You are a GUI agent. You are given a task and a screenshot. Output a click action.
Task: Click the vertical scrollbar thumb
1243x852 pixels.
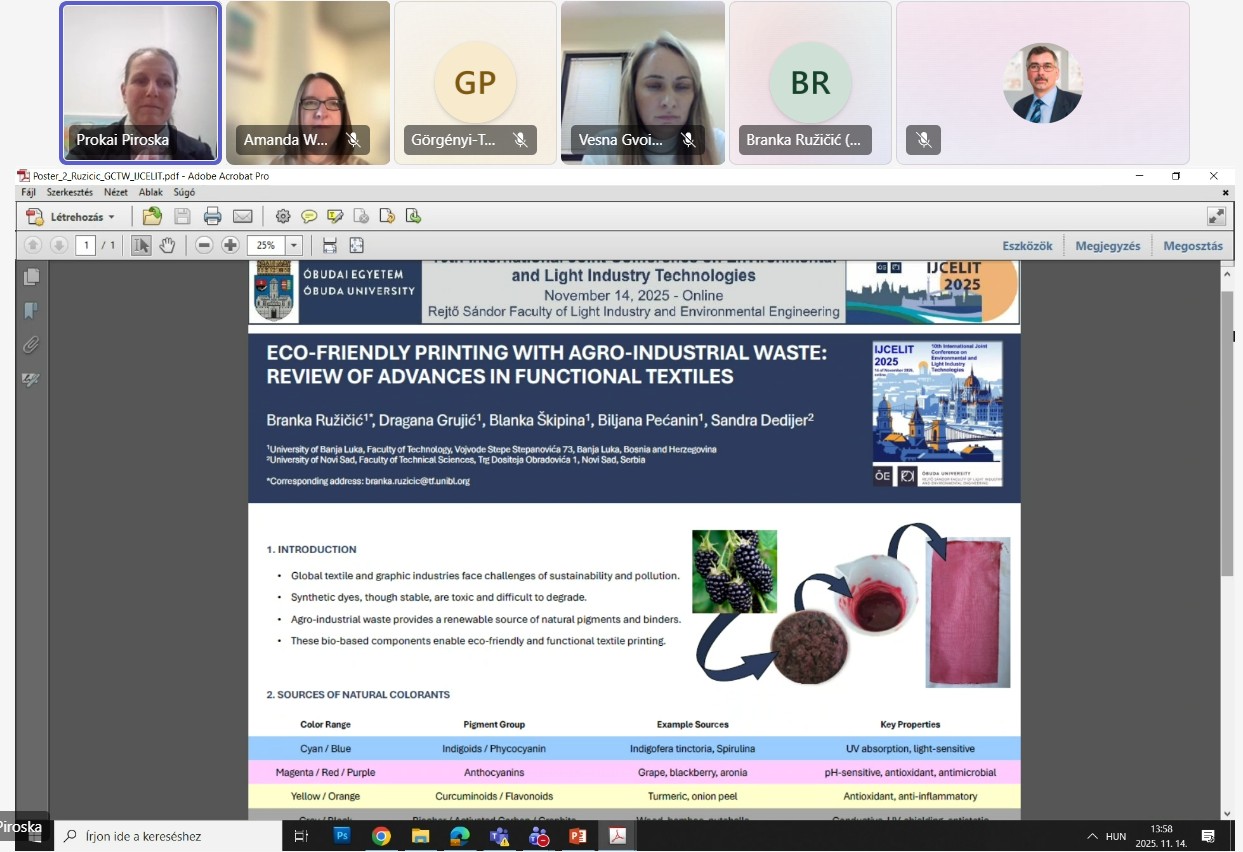pos(1227,430)
